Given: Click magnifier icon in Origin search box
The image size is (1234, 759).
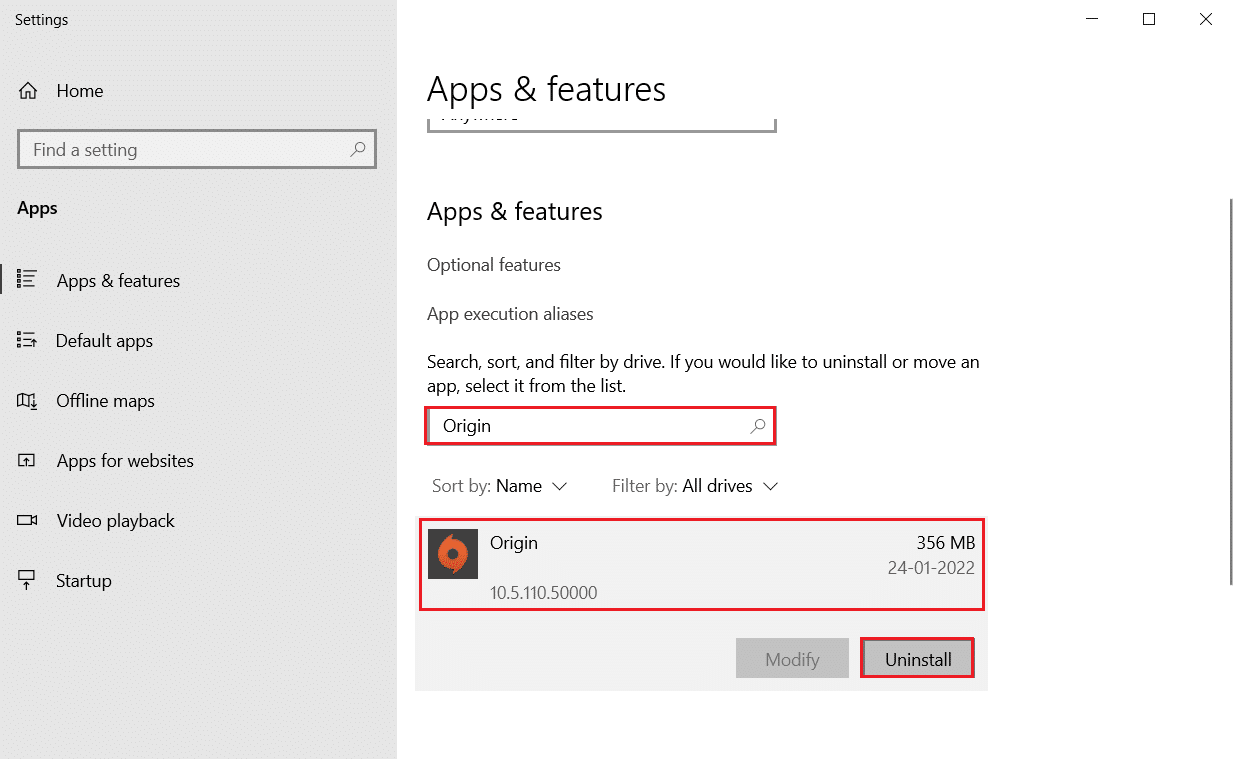Looking at the screenshot, I should coord(758,426).
